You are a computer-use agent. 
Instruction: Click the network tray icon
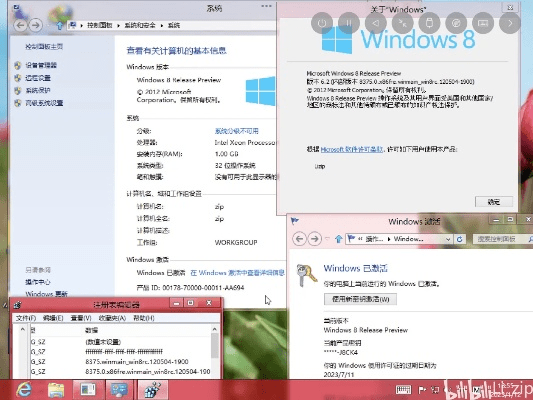[x=435, y=389]
